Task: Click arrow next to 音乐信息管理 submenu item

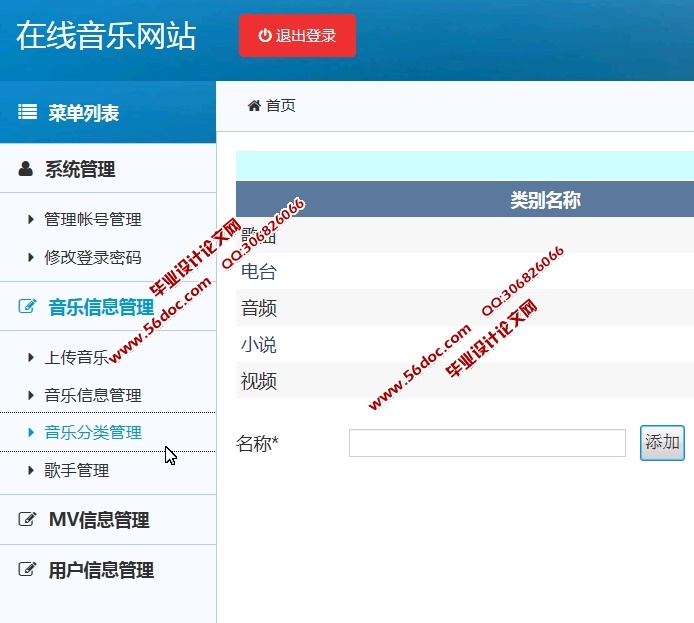Action: (x=31, y=395)
